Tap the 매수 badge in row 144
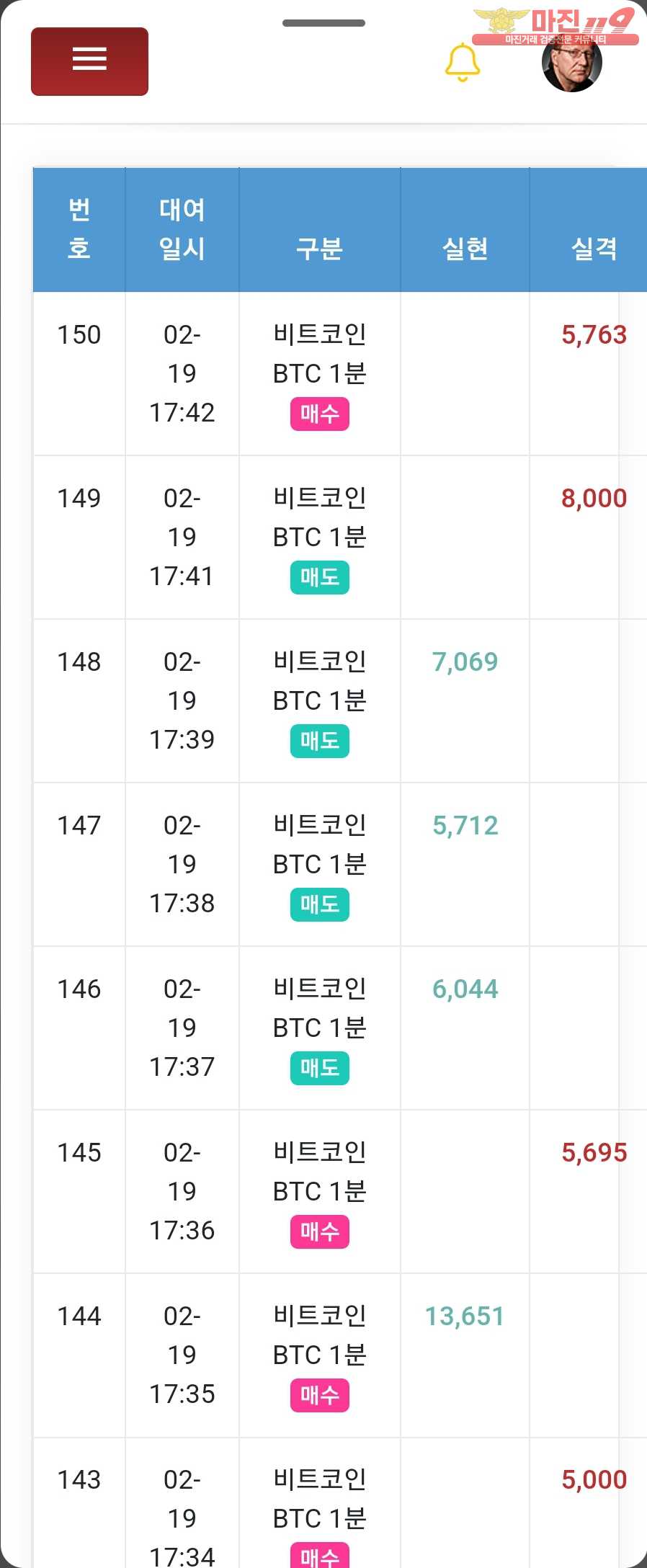 [320, 1395]
